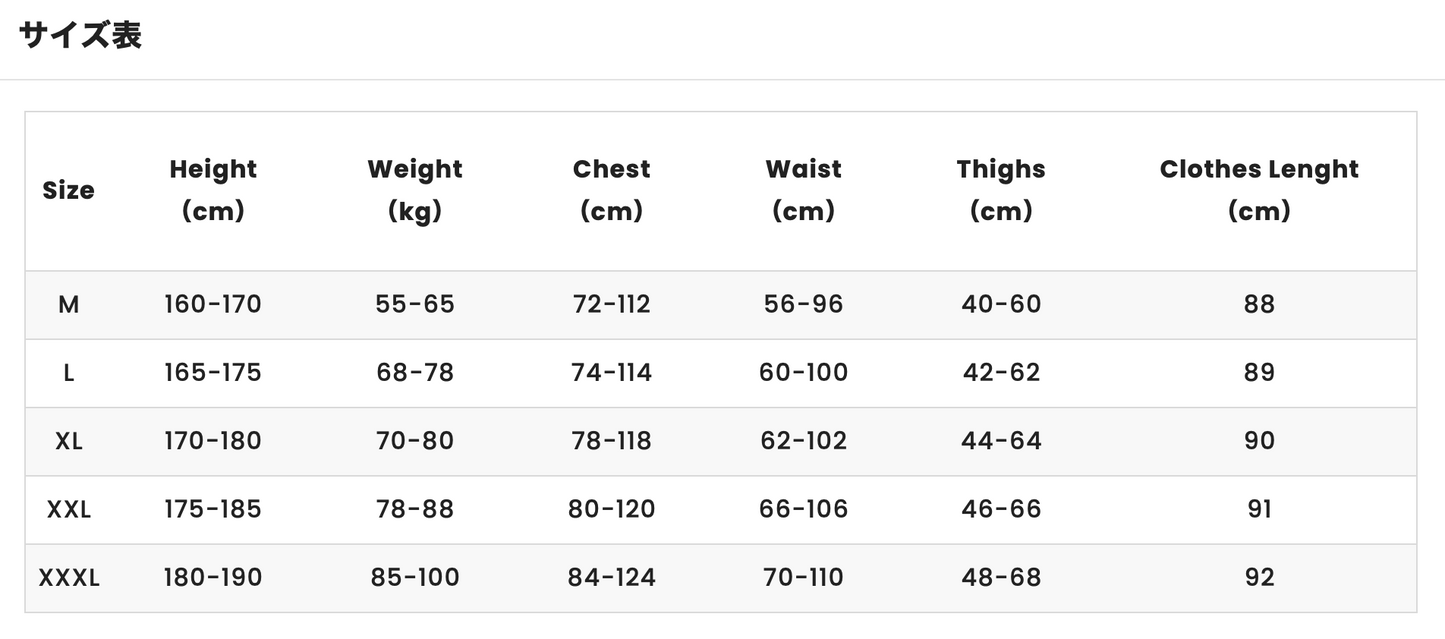1445x639 pixels.
Task: Click the 48-68 thighs cell
Action: tap(1001, 577)
